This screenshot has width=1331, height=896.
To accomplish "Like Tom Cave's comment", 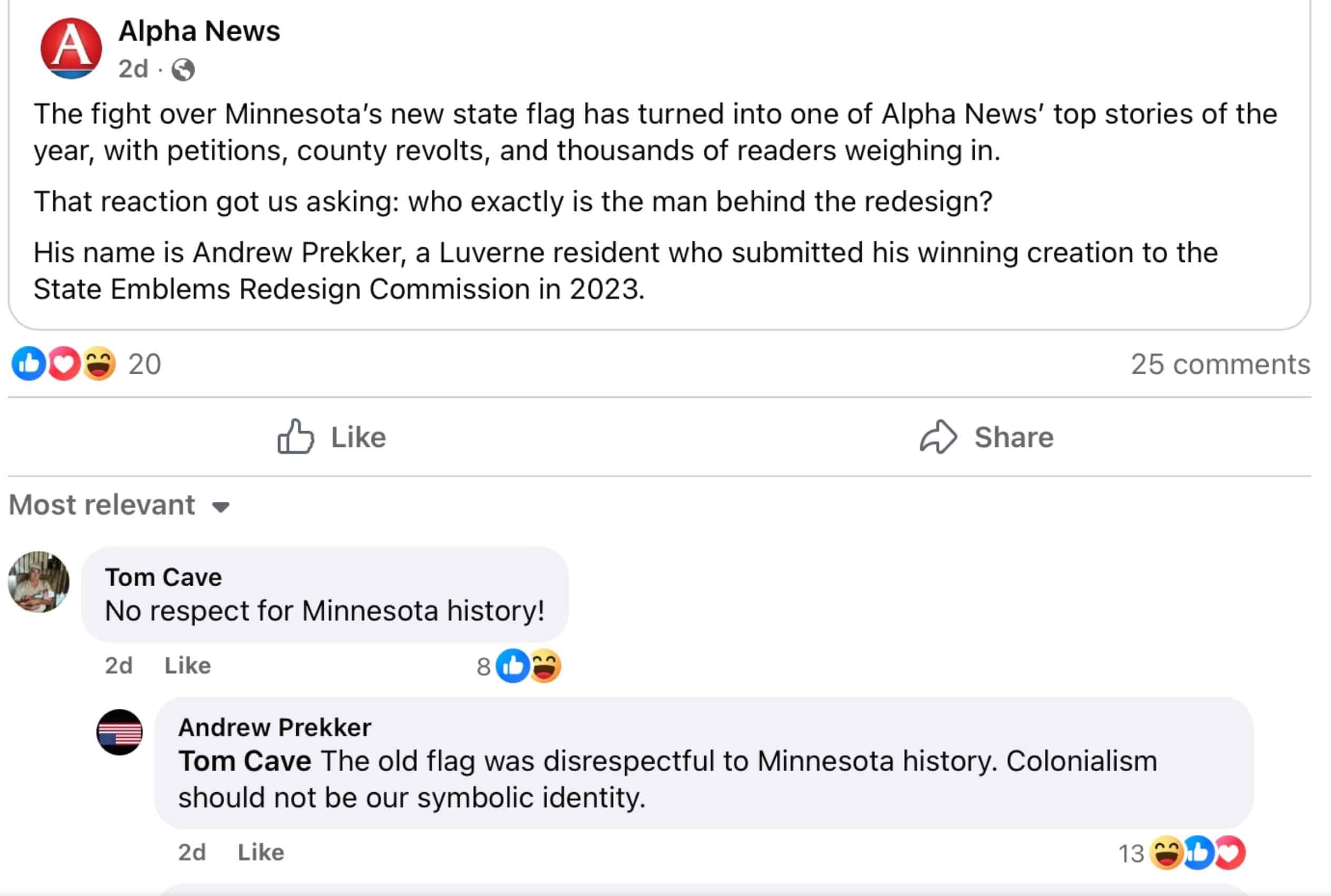I will point(188,666).
